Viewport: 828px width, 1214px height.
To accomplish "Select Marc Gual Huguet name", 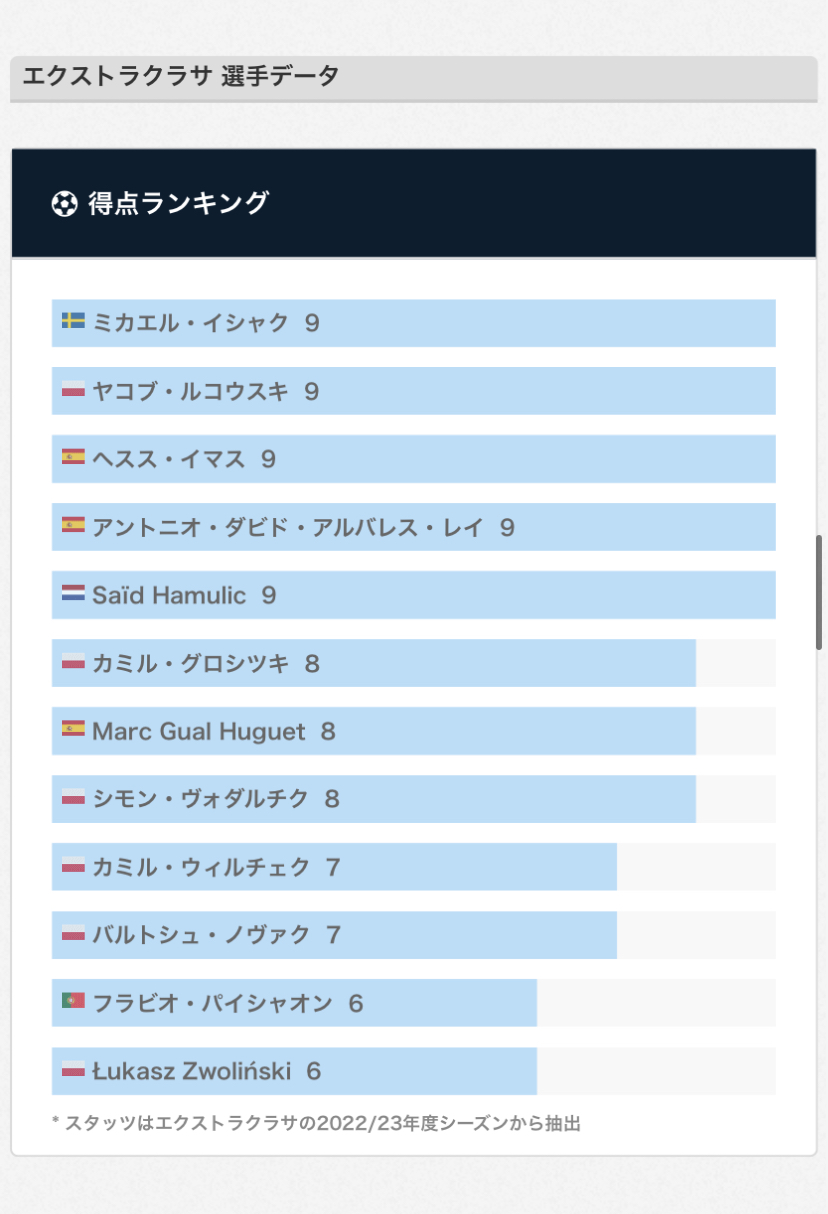I will pyautogui.click(x=198, y=731).
